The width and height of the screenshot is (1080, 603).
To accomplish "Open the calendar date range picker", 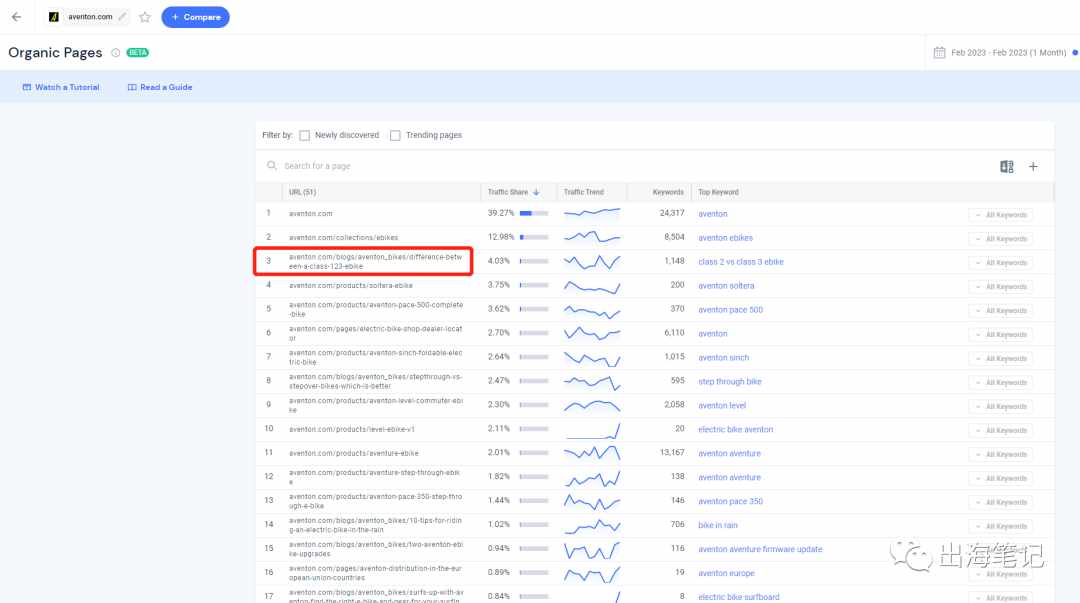I will click(939, 52).
